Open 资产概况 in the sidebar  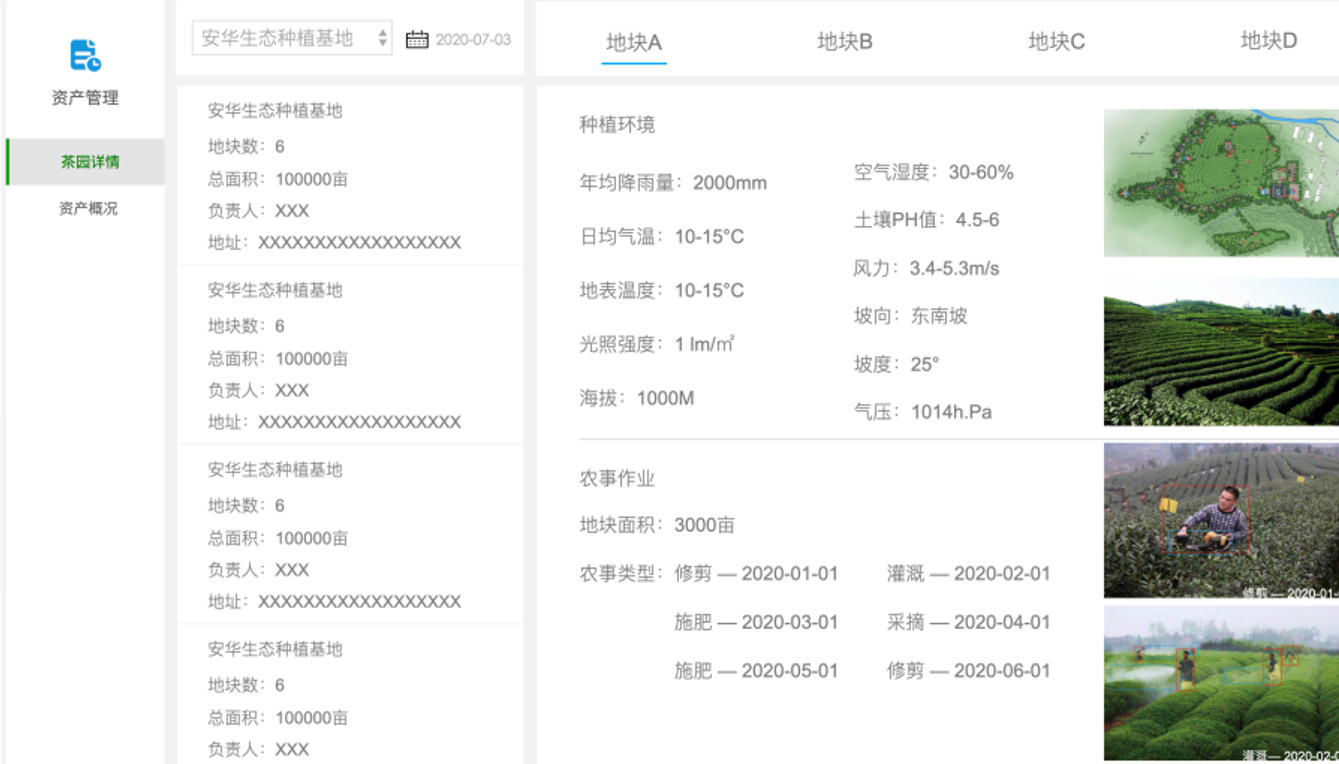click(x=88, y=208)
